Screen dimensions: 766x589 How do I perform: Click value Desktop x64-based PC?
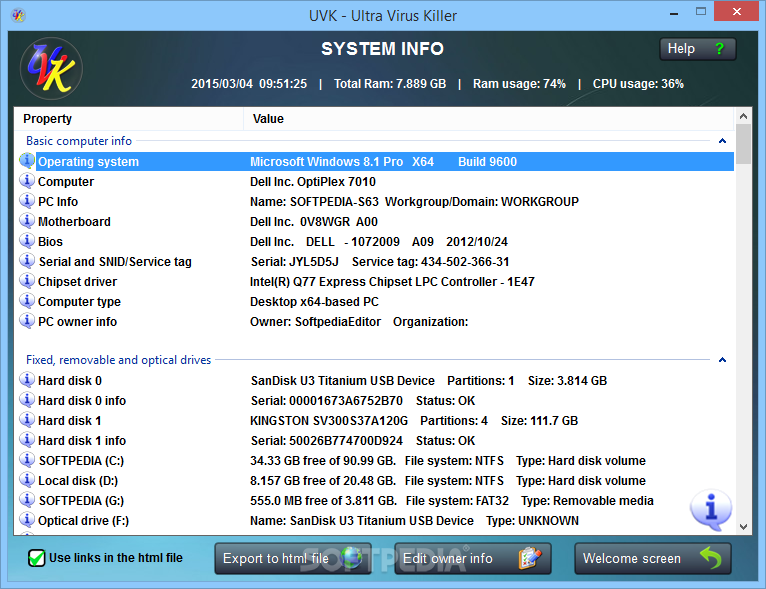(314, 302)
